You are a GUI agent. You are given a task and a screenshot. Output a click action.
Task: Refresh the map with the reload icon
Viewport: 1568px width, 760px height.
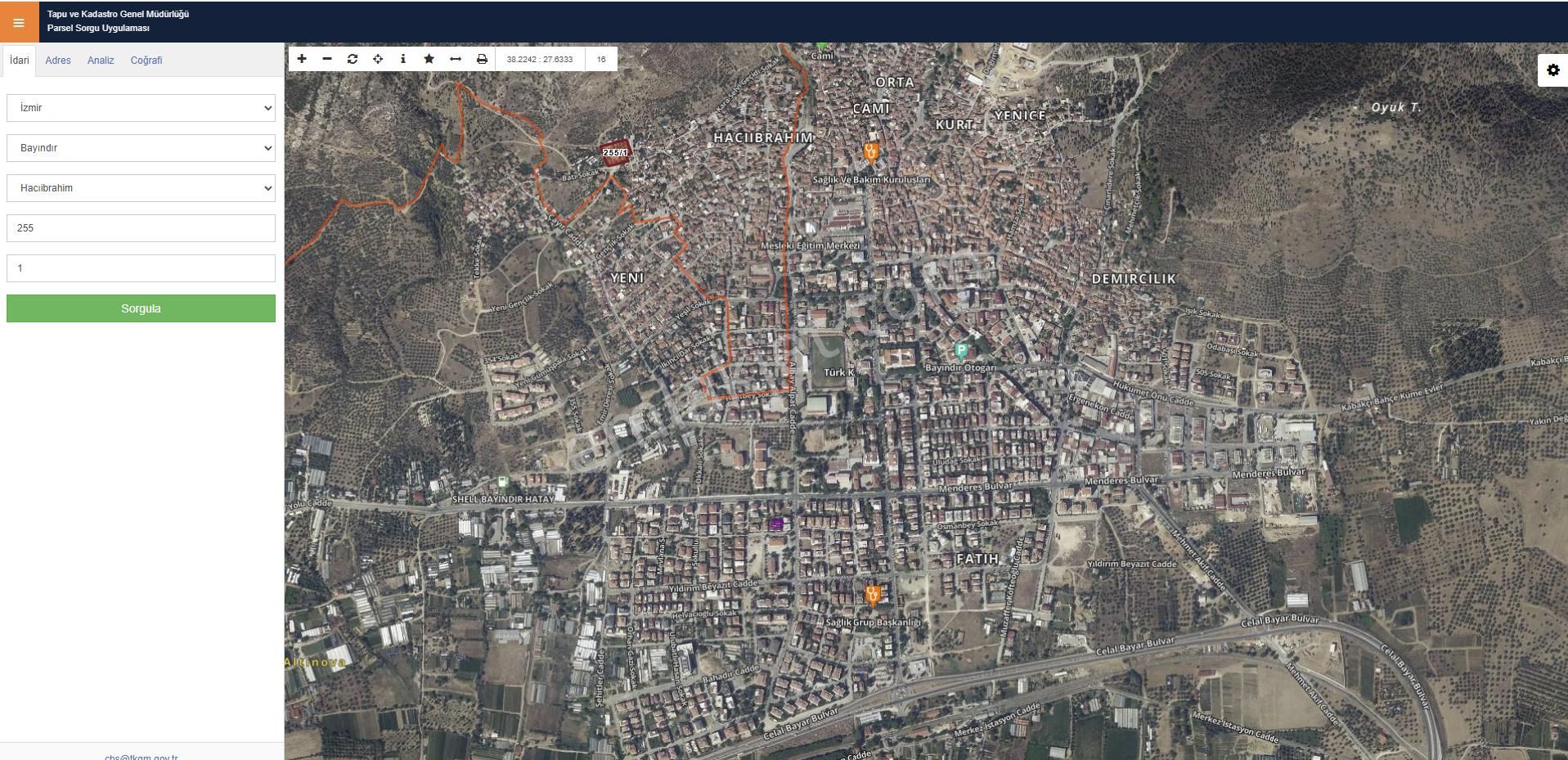click(353, 59)
